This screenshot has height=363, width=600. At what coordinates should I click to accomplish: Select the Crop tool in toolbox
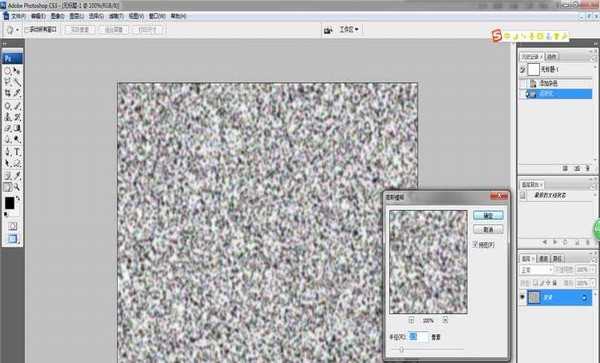click(8, 93)
